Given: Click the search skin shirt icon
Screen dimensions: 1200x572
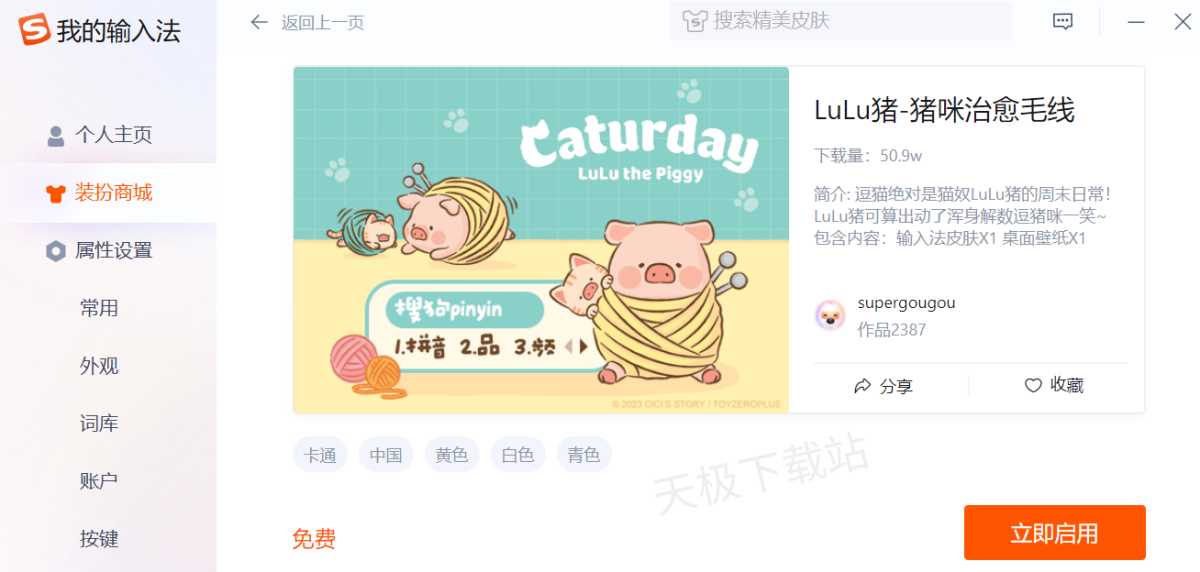Looking at the screenshot, I should pyautogui.click(x=695, y=21).
